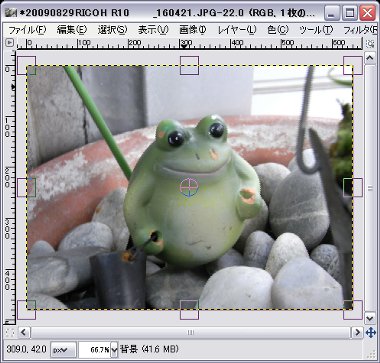The image size is (380, 363).
Task: Click the vertical scrollbar down arrow
Action: click(370, 318)
